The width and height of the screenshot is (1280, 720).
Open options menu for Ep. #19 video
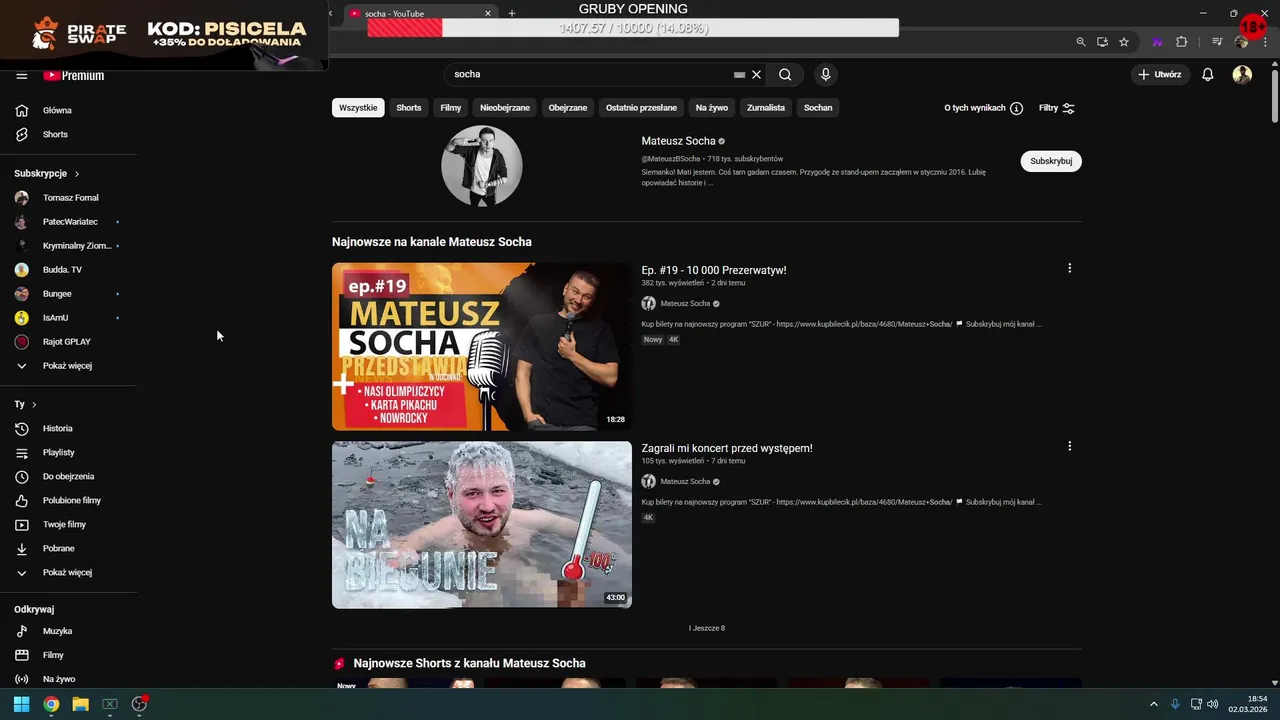click(1069, 268)
